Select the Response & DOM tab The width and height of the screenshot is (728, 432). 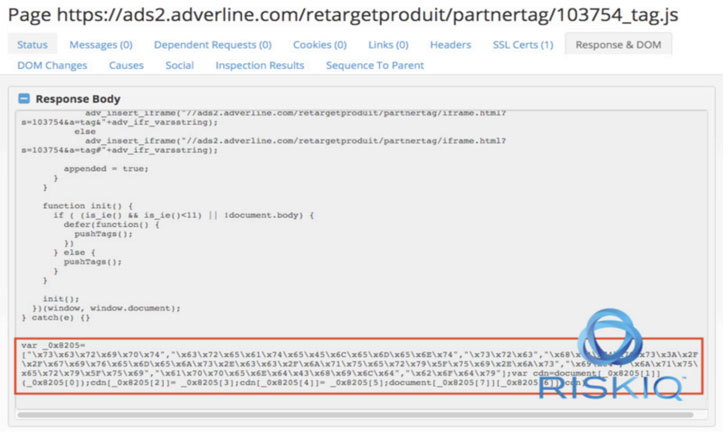tap(618, 45)
